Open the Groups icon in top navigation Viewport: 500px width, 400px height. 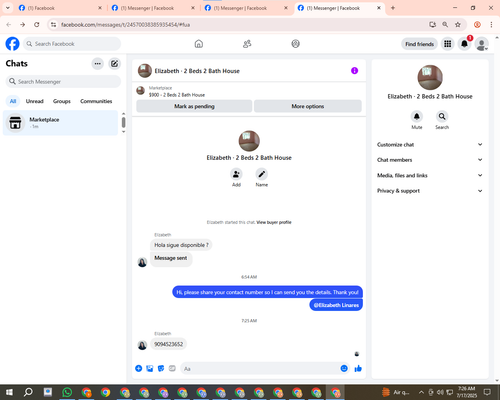tap(295, 44)
